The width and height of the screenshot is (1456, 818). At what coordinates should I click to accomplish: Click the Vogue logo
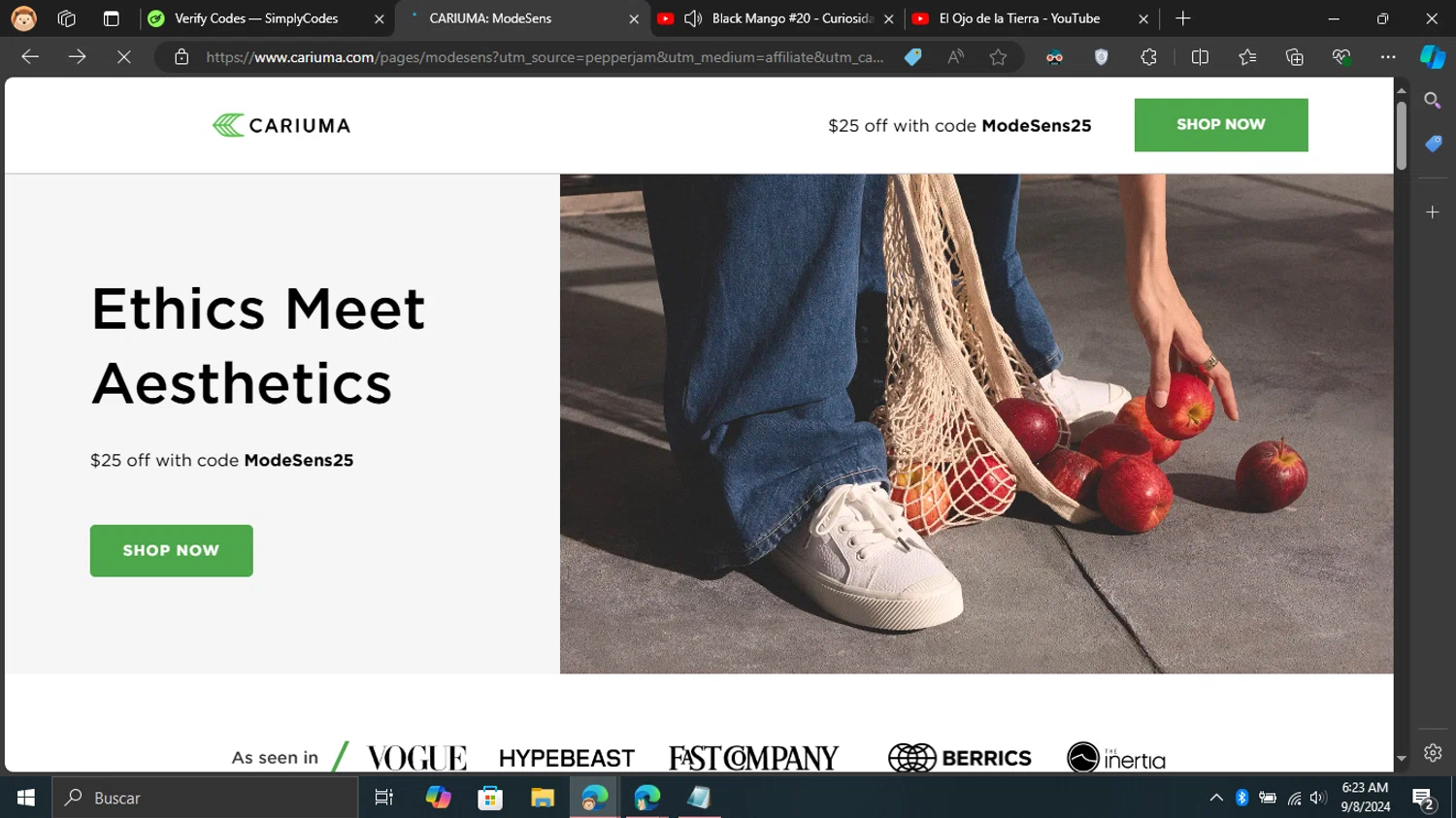pyautogui.click(x=416, y=758)
